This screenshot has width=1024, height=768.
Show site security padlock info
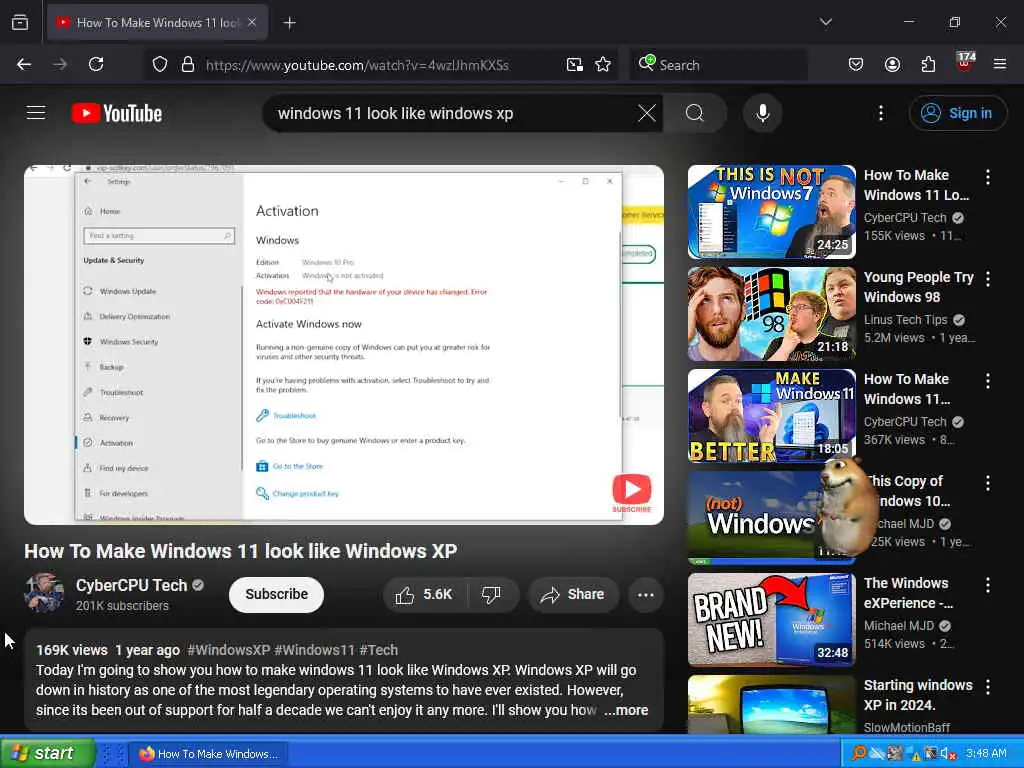tap(188, 64)
